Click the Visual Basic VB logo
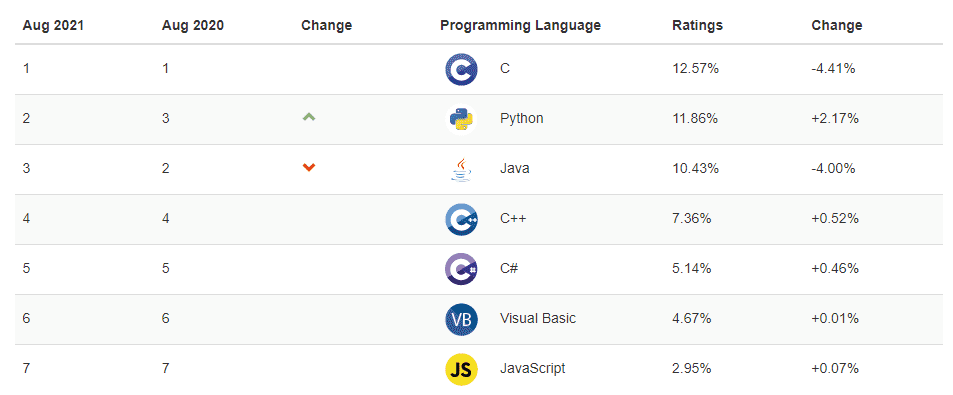953x395 pixels. click(x=461, y=319)
